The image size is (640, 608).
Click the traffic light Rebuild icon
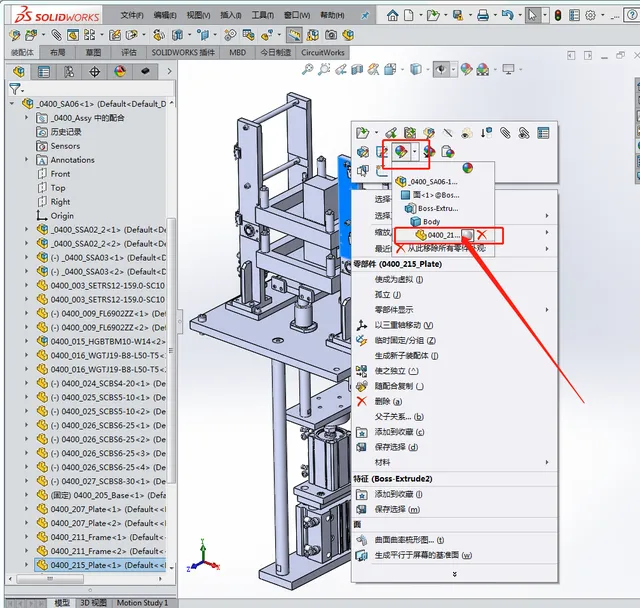pos(558,16)
